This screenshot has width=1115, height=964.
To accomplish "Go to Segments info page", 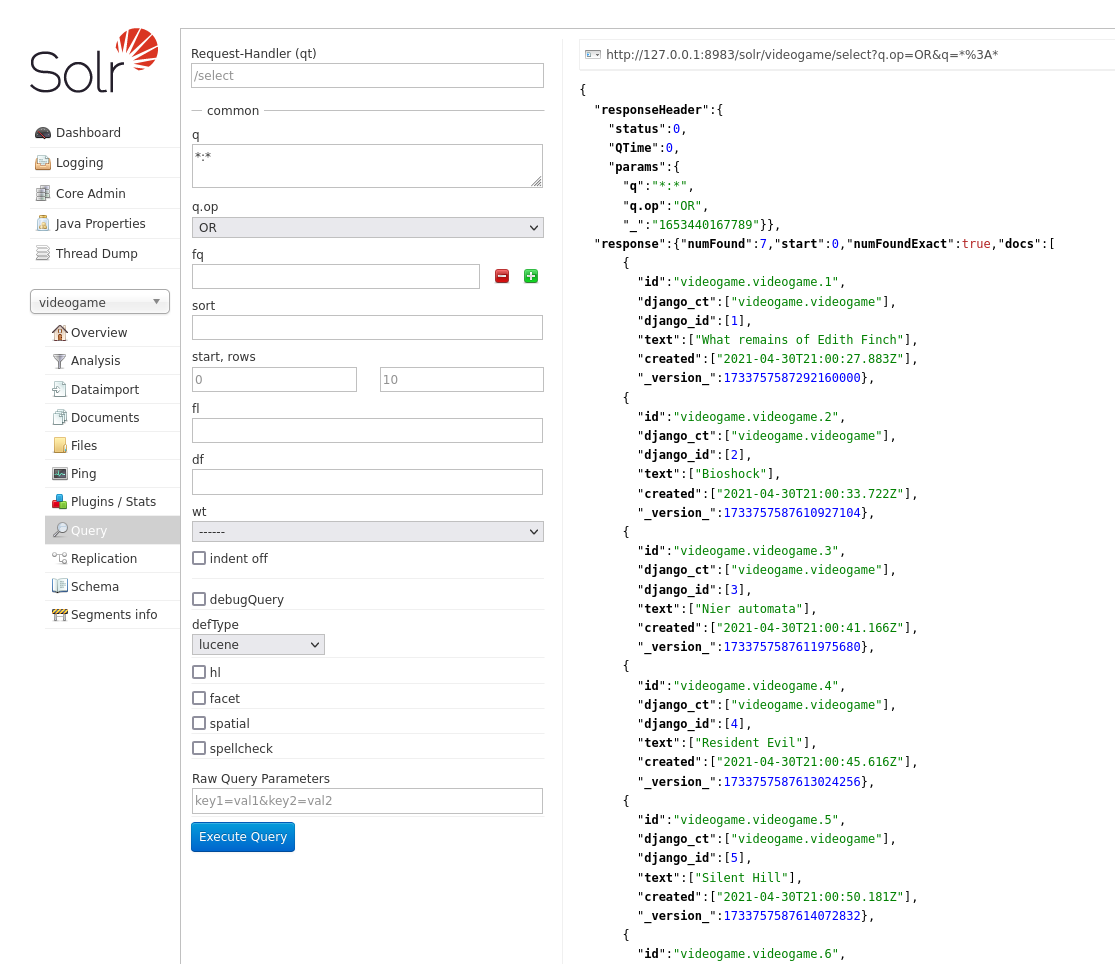I will (x=113, y=615).
